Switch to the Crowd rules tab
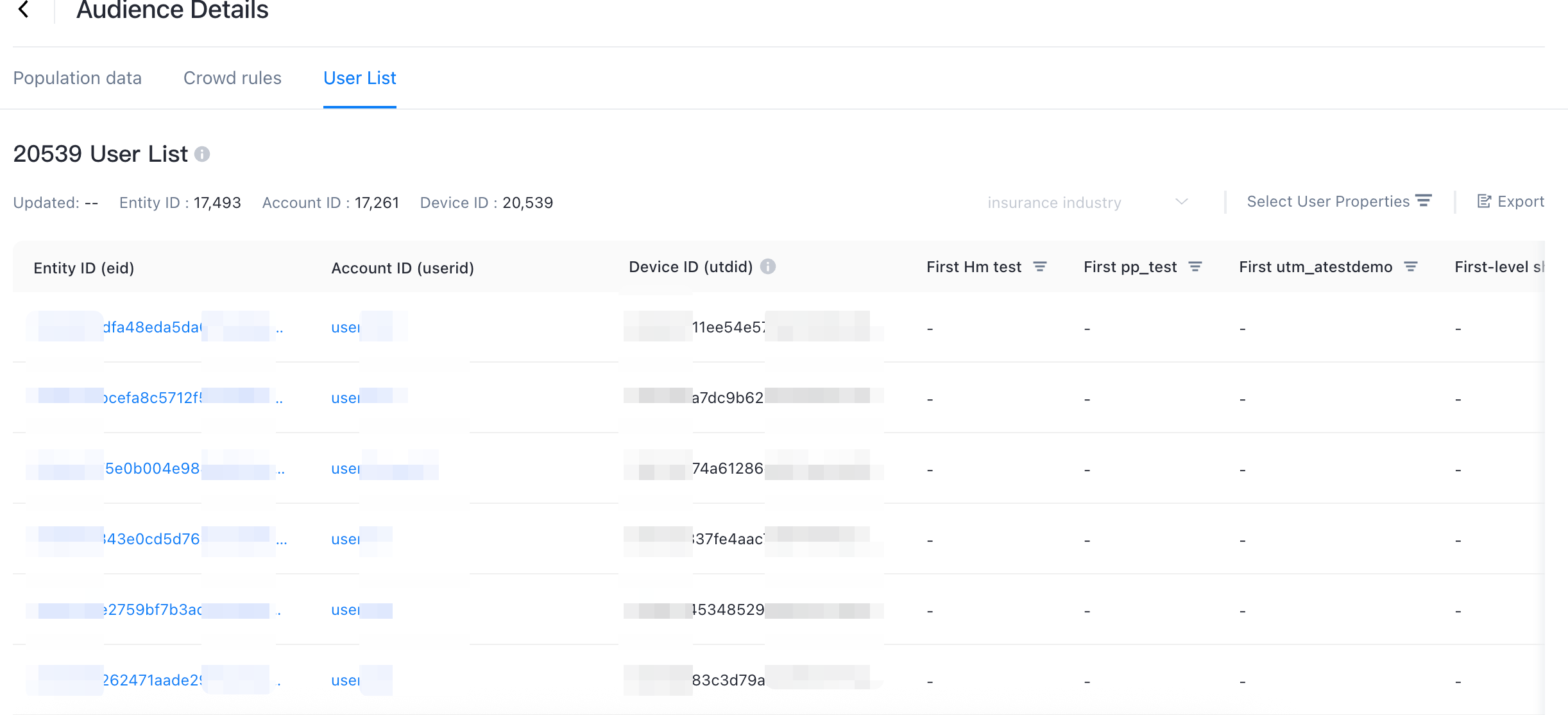This screenshot has height=715, width=1568. [x=232, y=78]
